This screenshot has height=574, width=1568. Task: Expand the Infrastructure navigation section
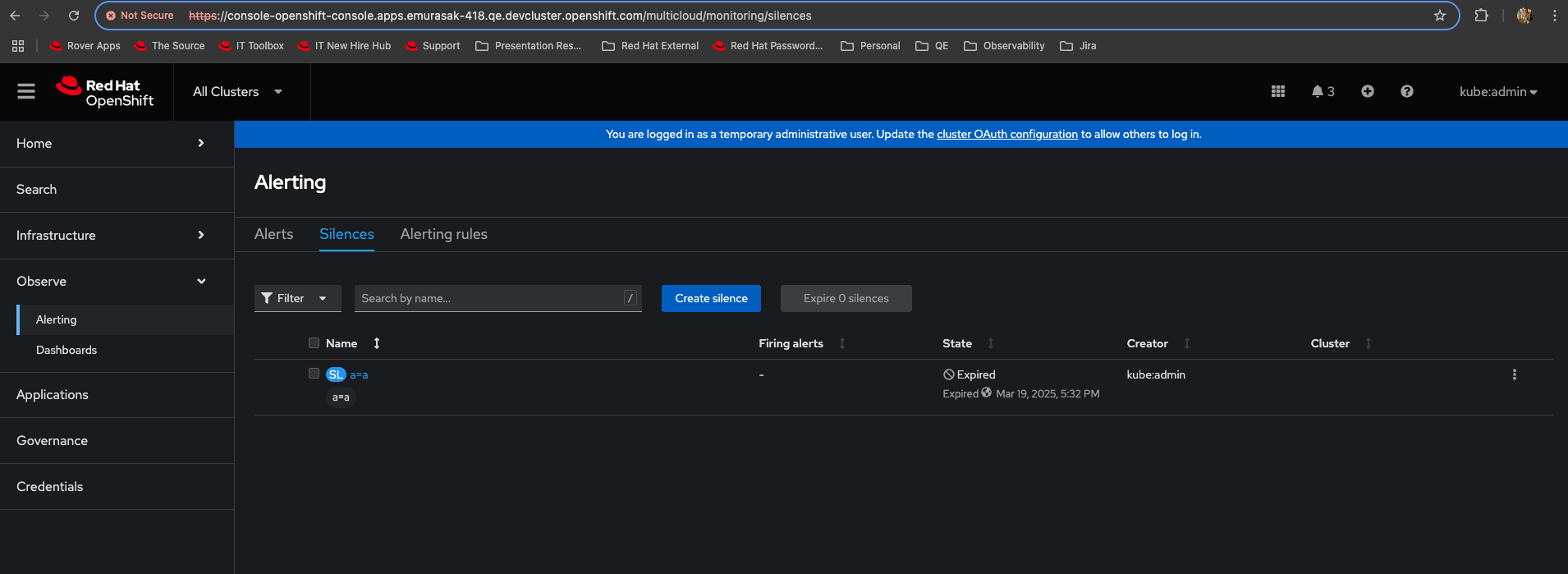coord(117,236)
